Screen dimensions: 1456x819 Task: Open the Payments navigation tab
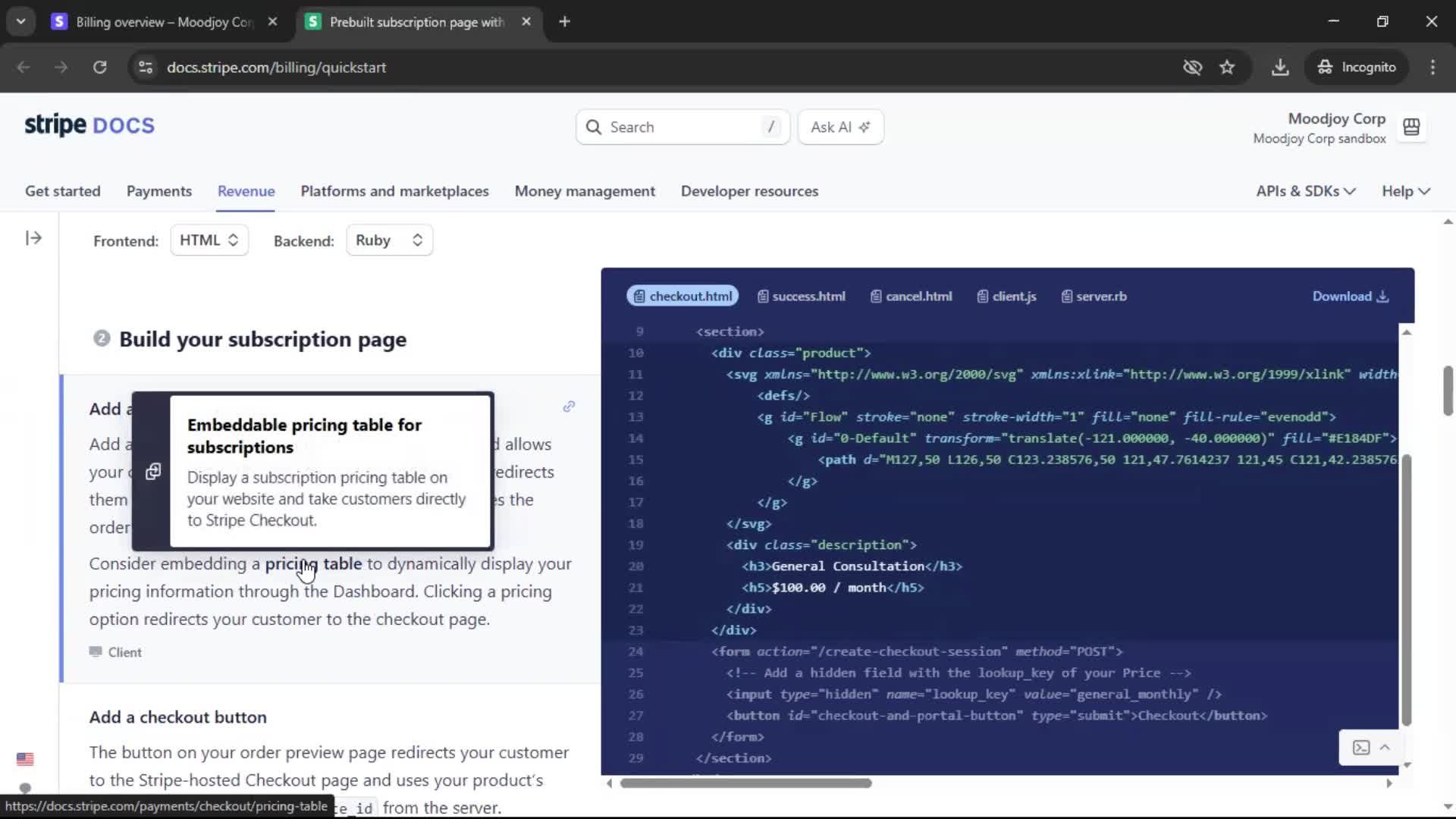coord(158,191)
